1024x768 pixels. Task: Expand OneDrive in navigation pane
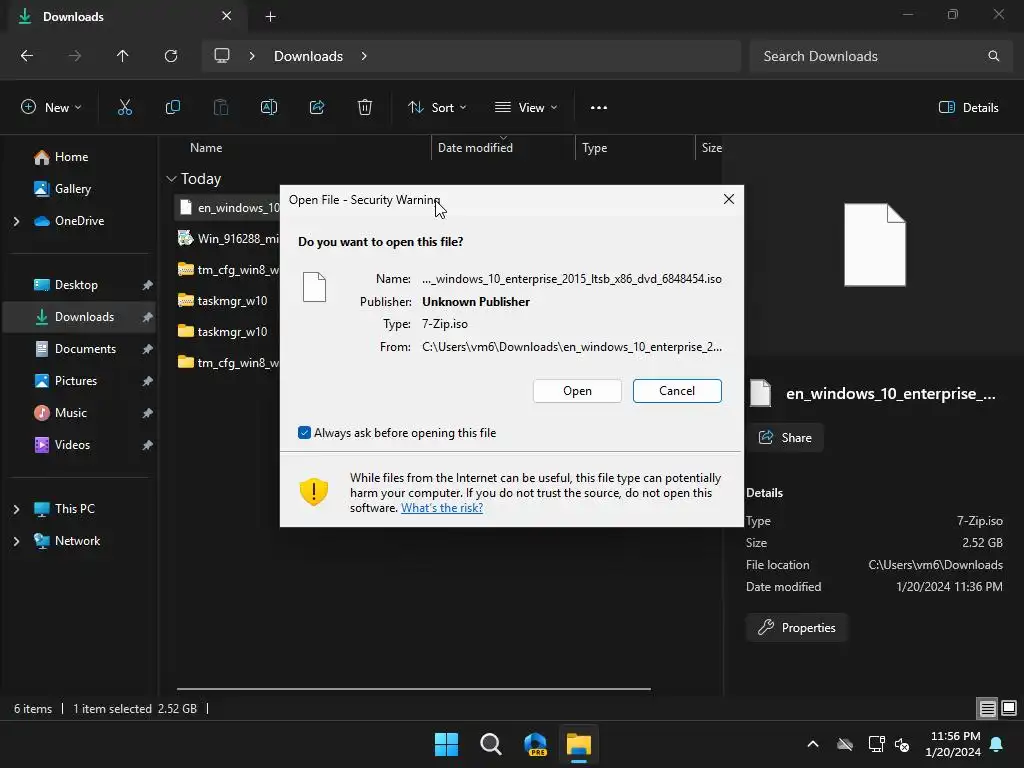(16, 221)
